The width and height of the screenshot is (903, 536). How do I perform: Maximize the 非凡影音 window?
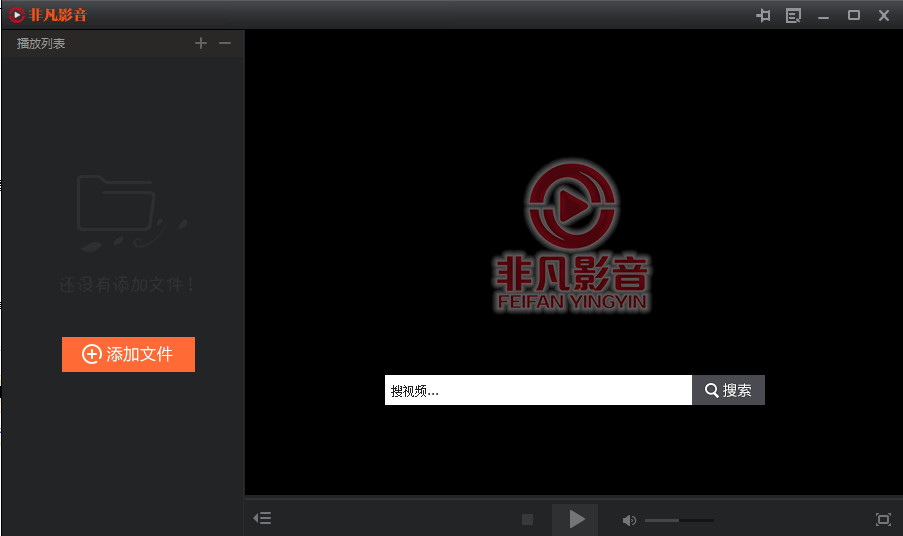click(854, 16)
